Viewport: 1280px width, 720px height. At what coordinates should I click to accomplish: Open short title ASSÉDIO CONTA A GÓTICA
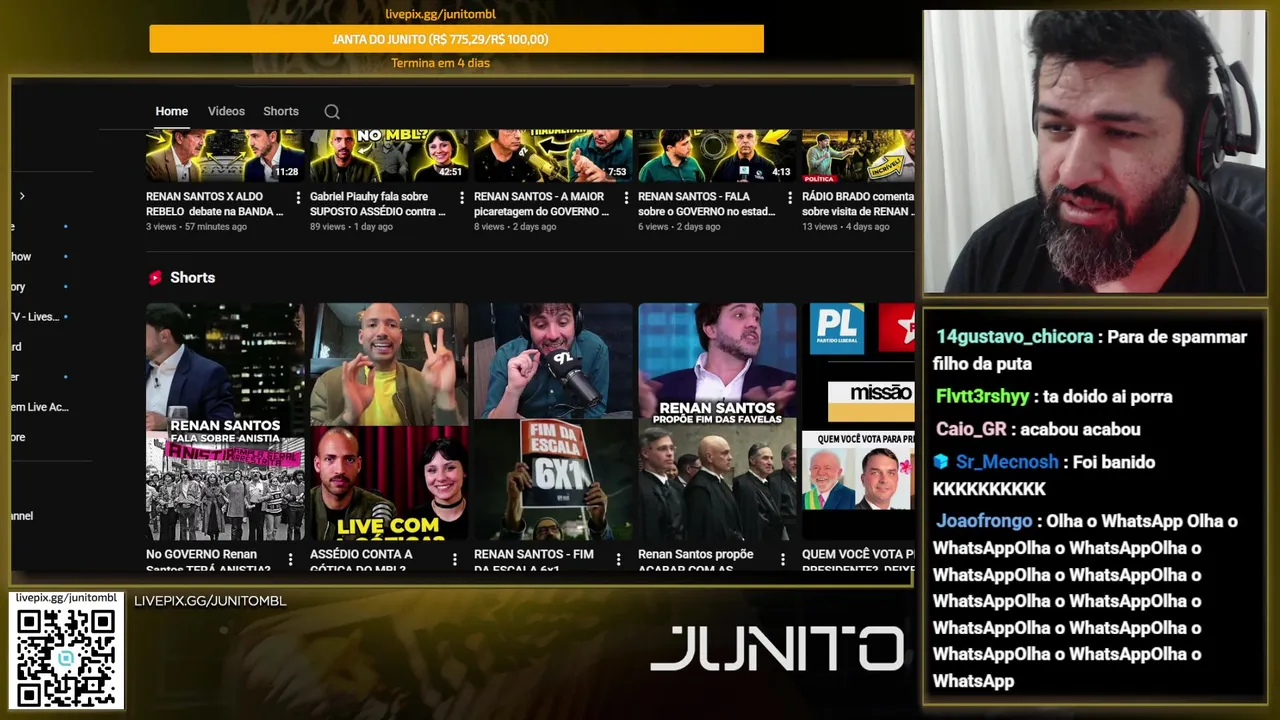pos(361,561)
